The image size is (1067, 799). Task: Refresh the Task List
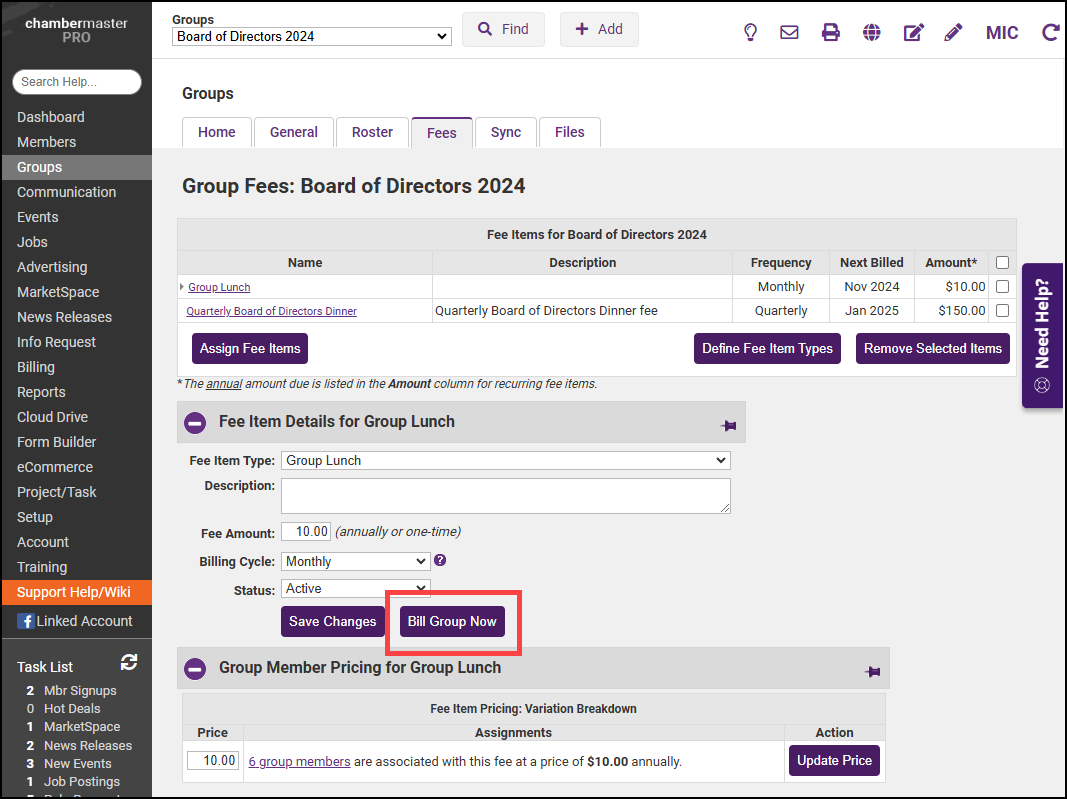point(128,662)
